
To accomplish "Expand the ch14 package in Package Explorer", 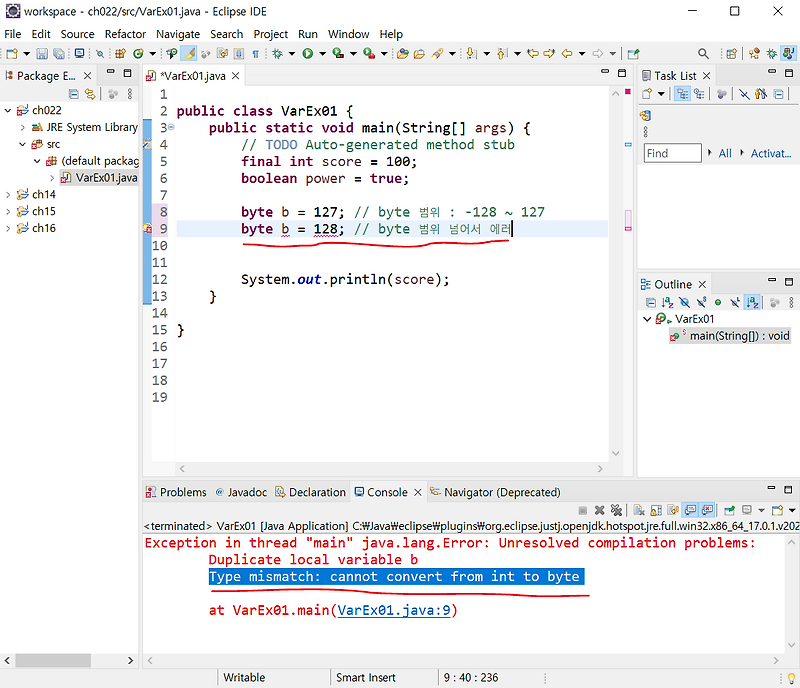I will (x=8, y=195).
